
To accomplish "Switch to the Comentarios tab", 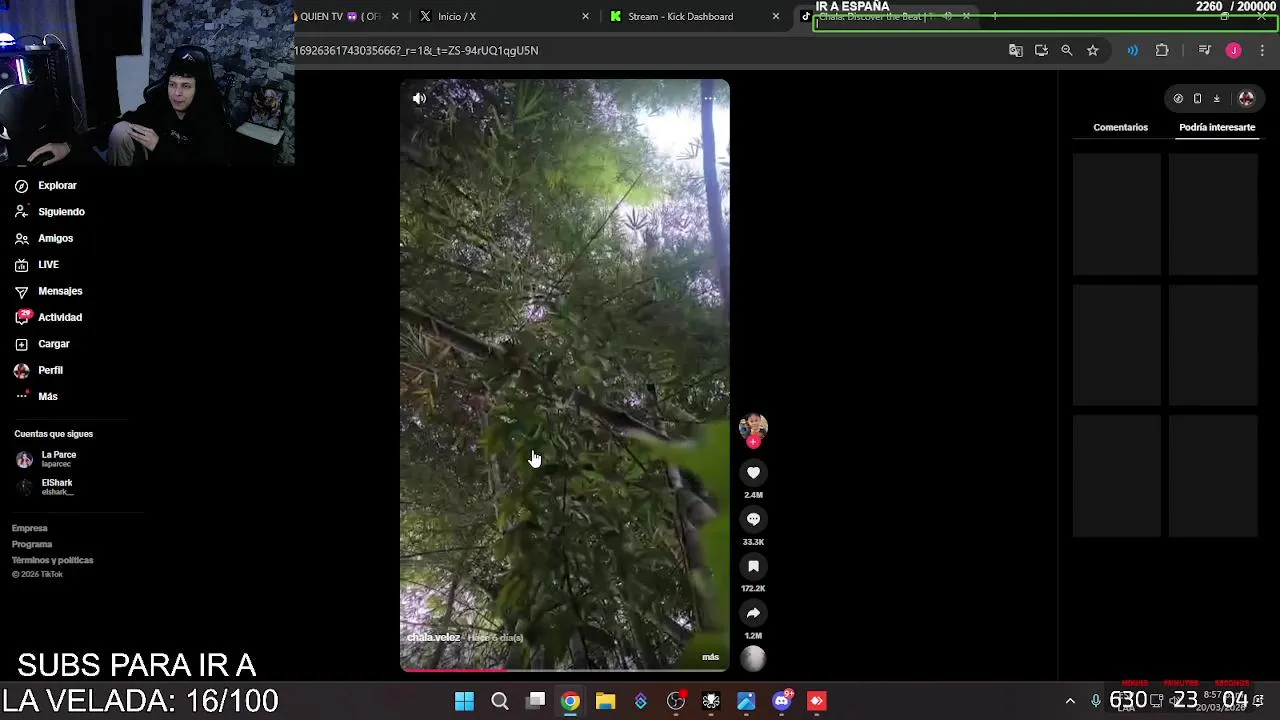I will (1120, 127).
